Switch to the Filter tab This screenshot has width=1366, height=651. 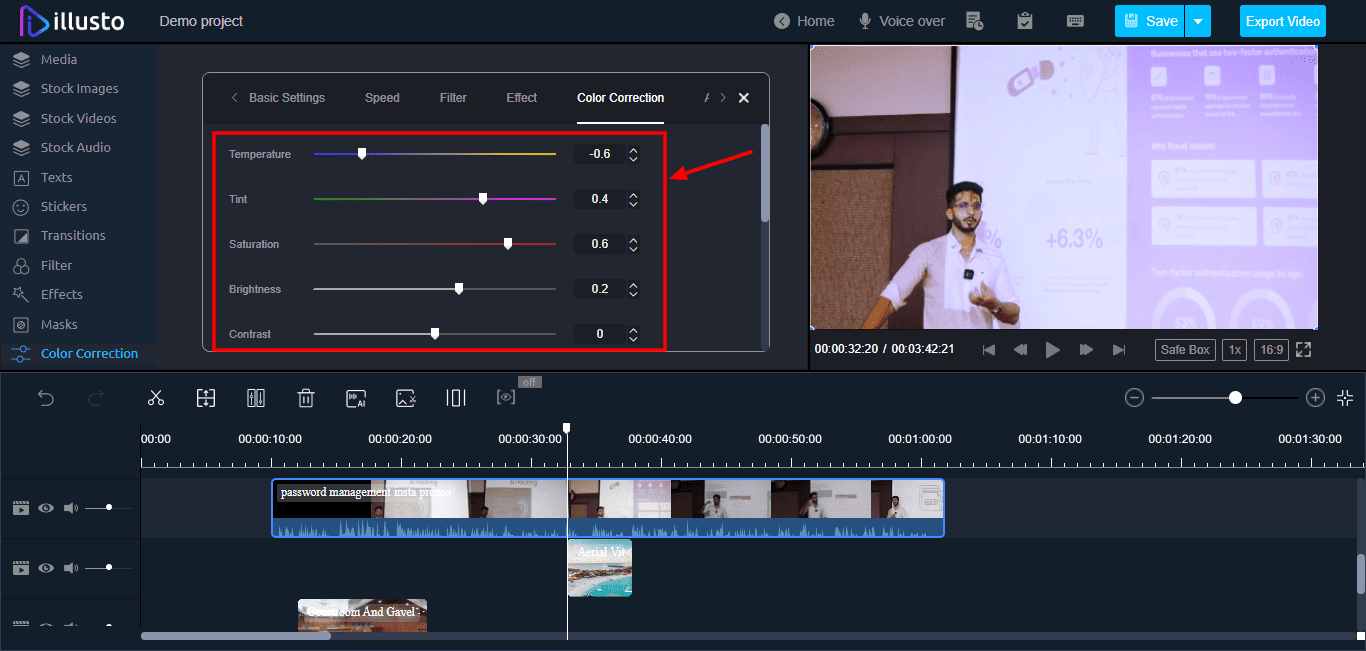[453, 98]
